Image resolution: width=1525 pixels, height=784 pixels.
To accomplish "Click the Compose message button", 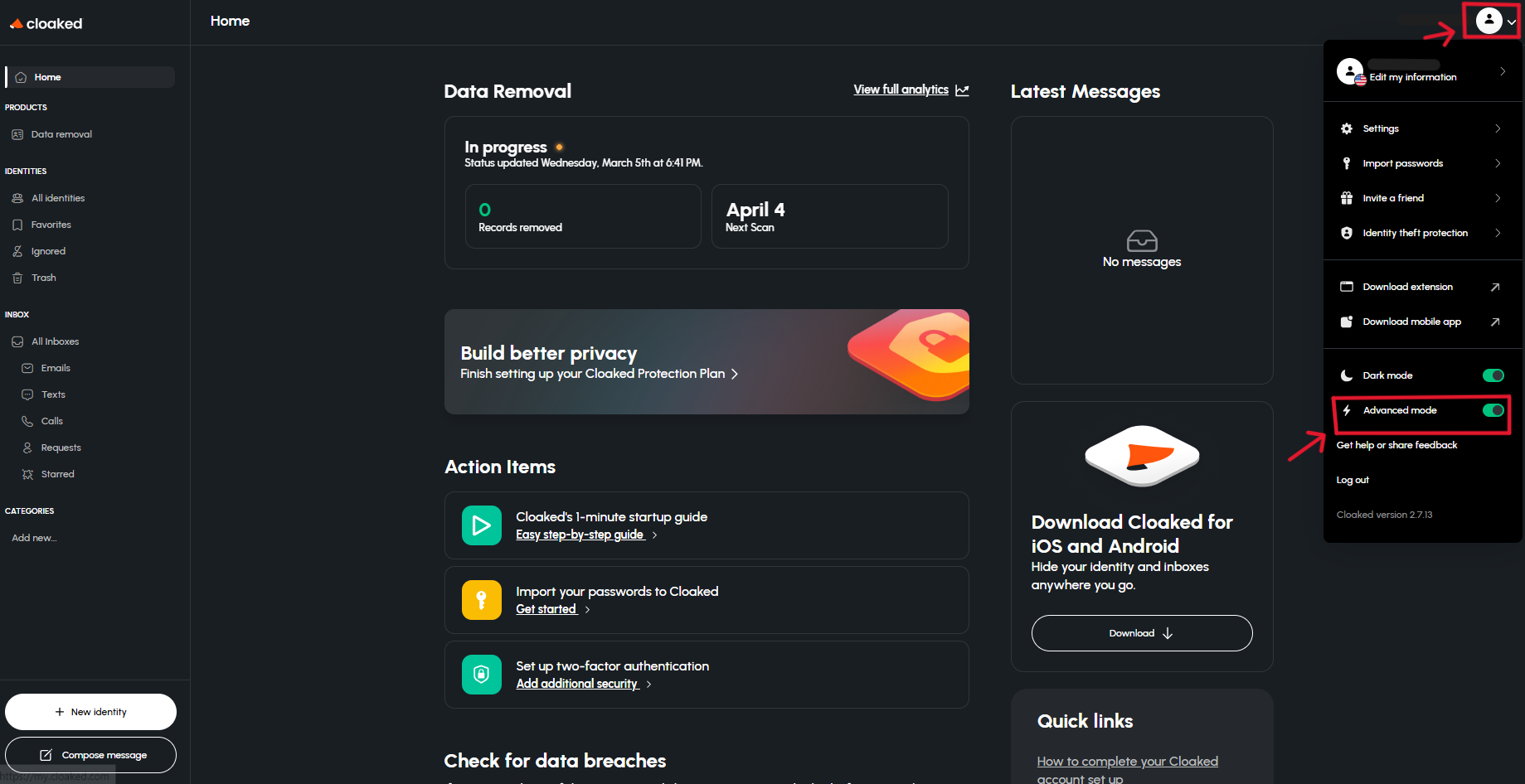I will point(90,755).
